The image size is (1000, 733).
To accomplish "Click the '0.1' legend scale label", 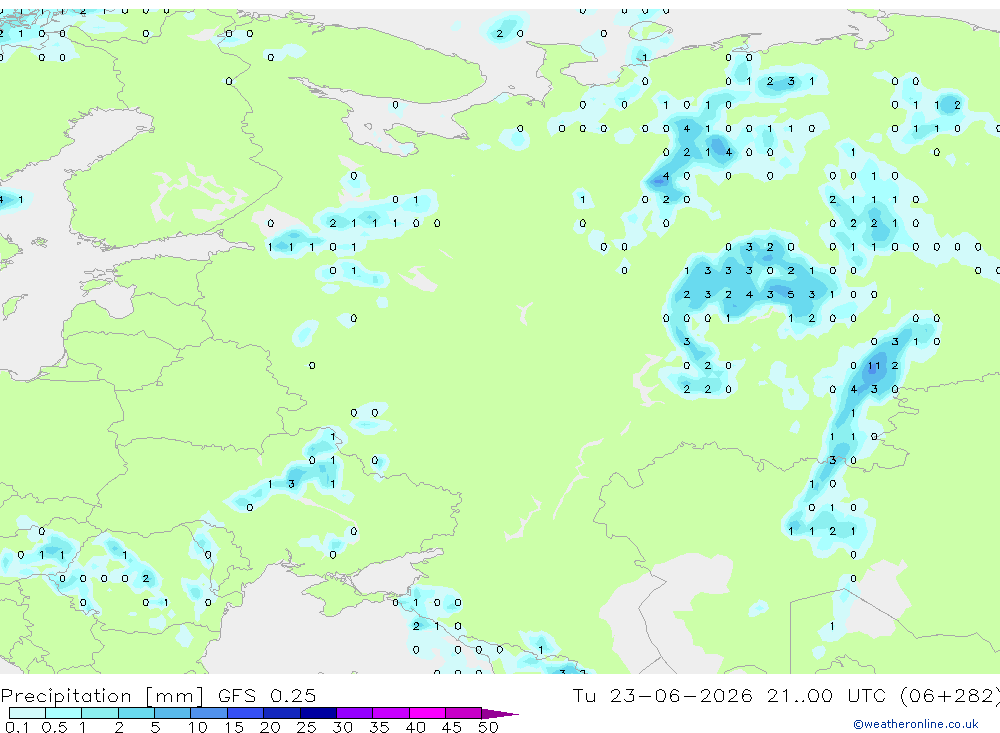I will [x=17, y=727].
